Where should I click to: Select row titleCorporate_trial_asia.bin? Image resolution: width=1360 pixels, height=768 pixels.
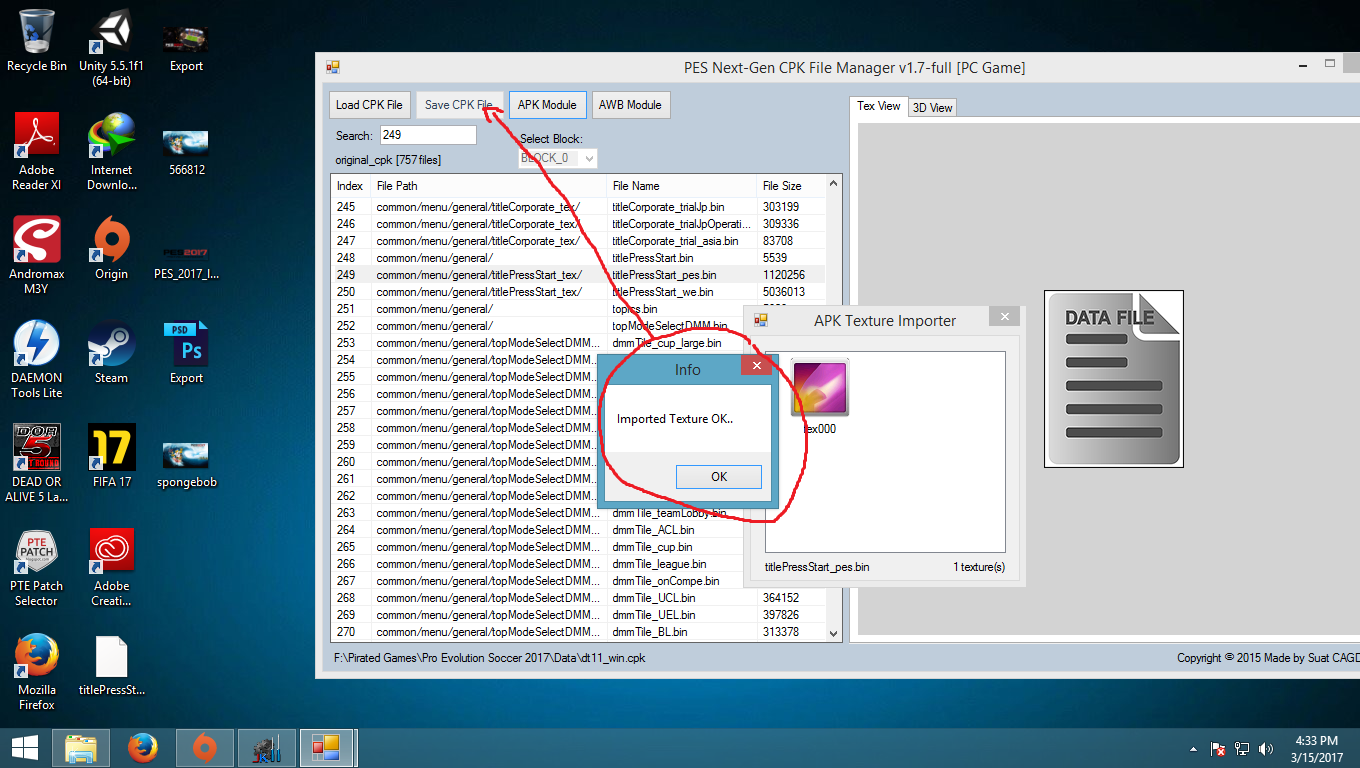579,241
